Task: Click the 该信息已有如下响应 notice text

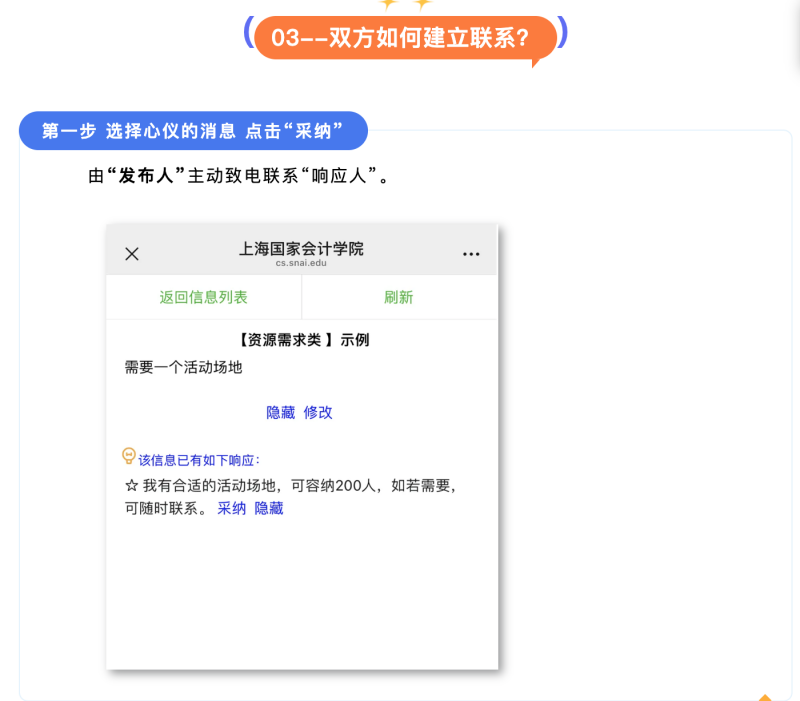Action: tap(199, 460)
